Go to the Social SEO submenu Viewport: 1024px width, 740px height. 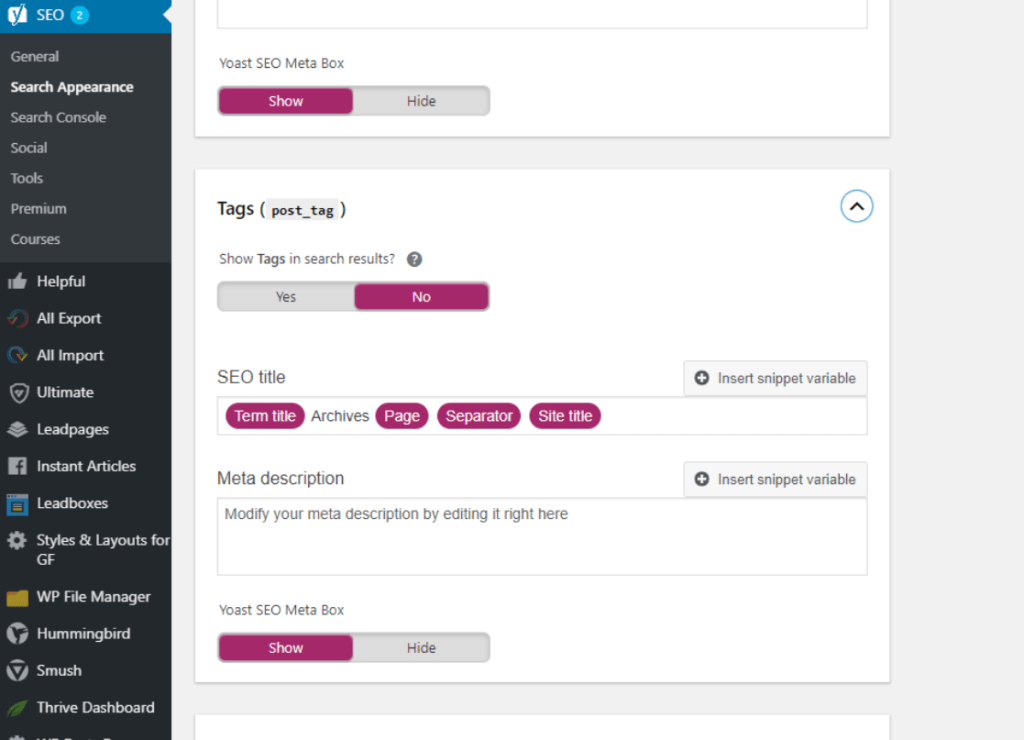29,148
